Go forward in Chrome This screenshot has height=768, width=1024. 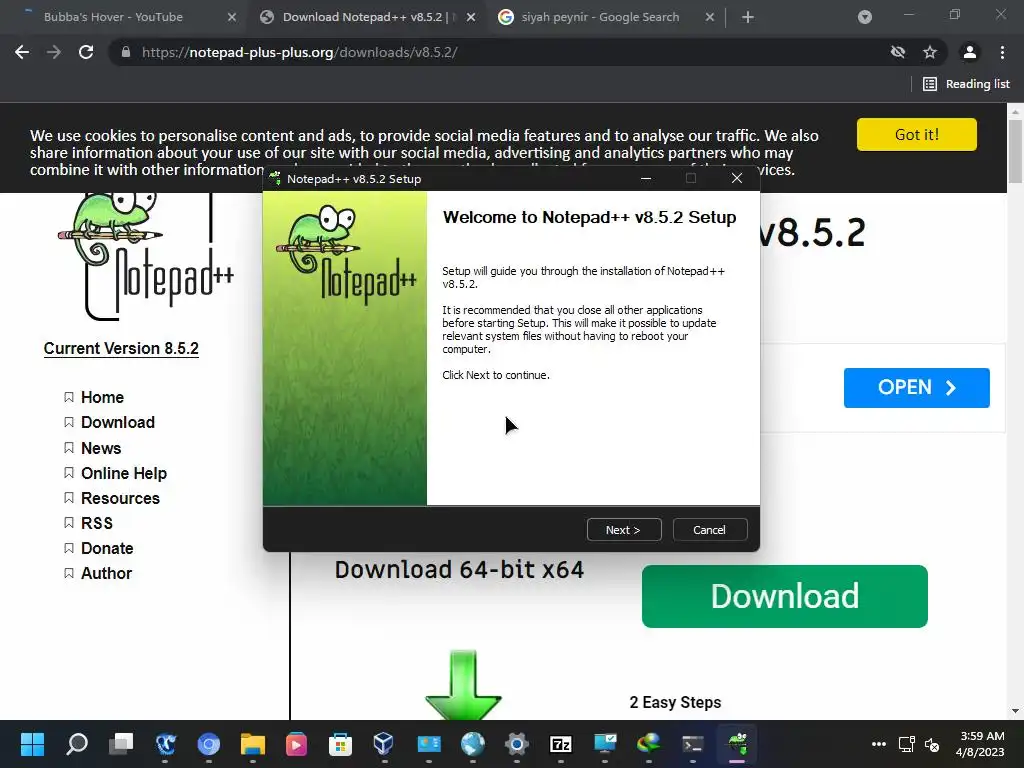point(54,52)
